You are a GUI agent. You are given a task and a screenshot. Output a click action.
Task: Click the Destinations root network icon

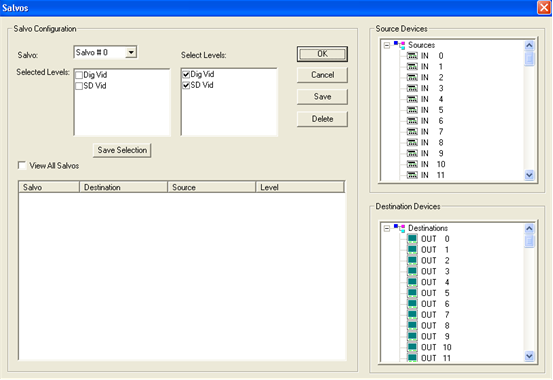[400, 228]
